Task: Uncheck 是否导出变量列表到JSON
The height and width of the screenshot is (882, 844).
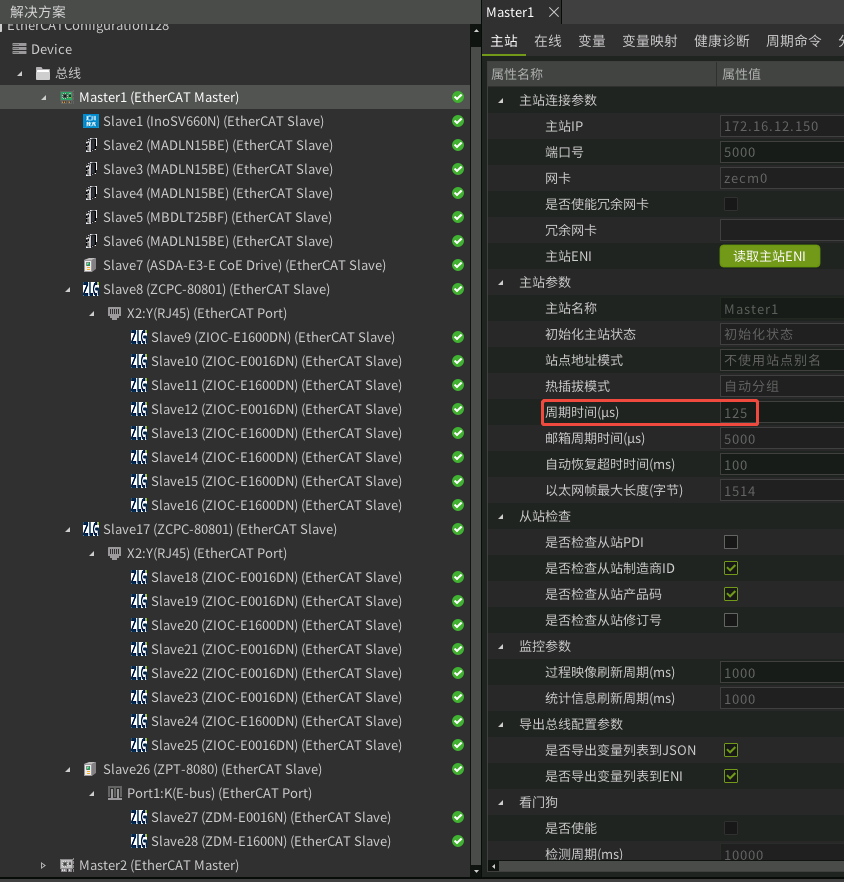Action: [731, 750]
